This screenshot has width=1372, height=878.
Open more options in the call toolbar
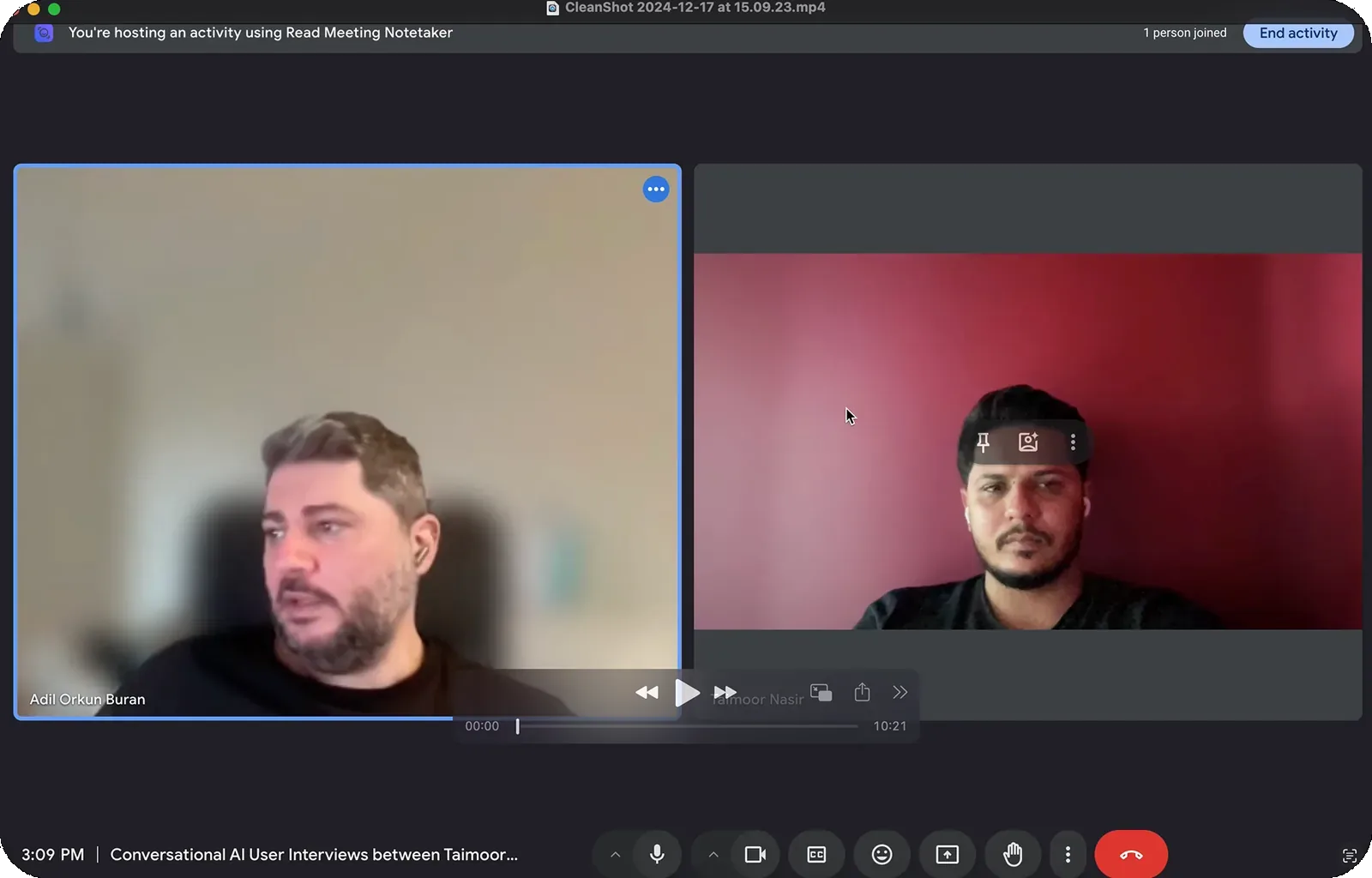click(1068, 854)
